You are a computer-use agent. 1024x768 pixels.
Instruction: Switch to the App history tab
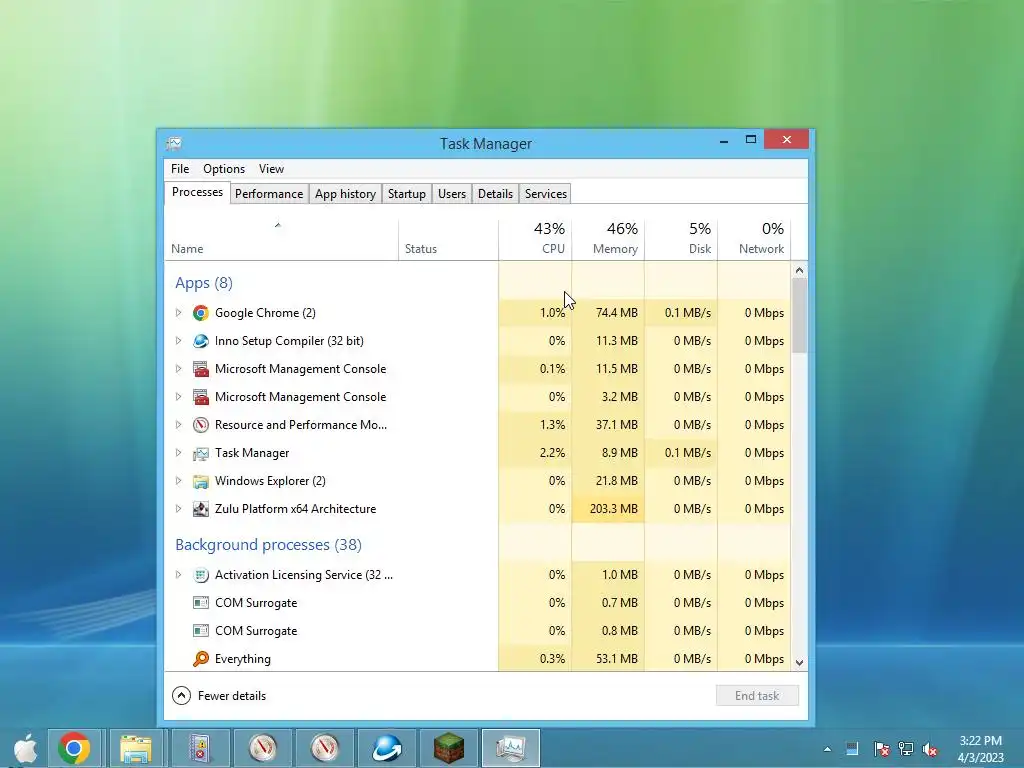coord(345,194)
